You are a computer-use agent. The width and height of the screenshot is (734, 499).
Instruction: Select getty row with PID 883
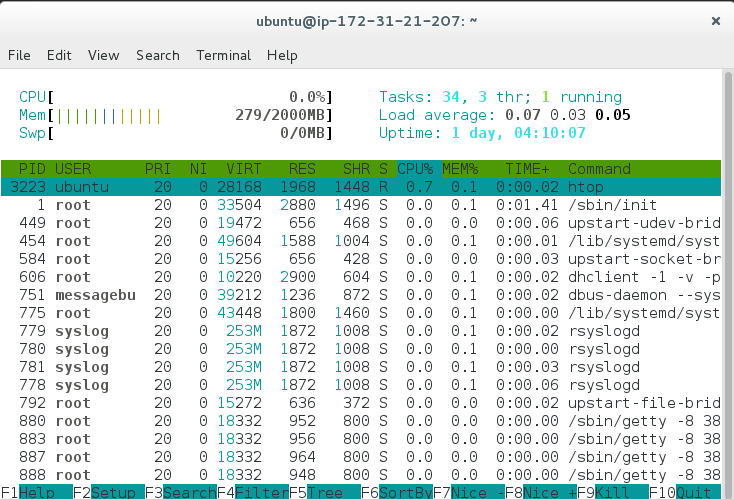[361, 439]
